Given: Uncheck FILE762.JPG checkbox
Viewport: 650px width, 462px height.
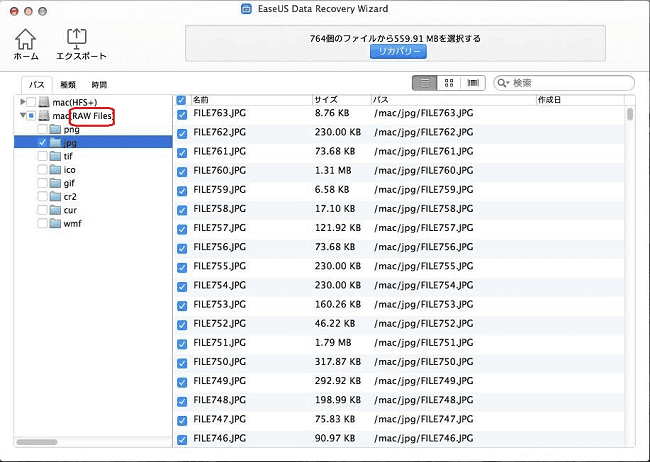Looking at the screenshot, I should [x=182, y=133].
